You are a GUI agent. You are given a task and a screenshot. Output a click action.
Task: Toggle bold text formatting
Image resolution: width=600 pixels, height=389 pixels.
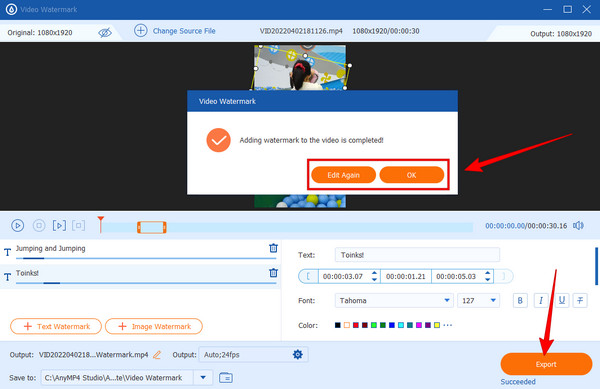pos(520,301)
